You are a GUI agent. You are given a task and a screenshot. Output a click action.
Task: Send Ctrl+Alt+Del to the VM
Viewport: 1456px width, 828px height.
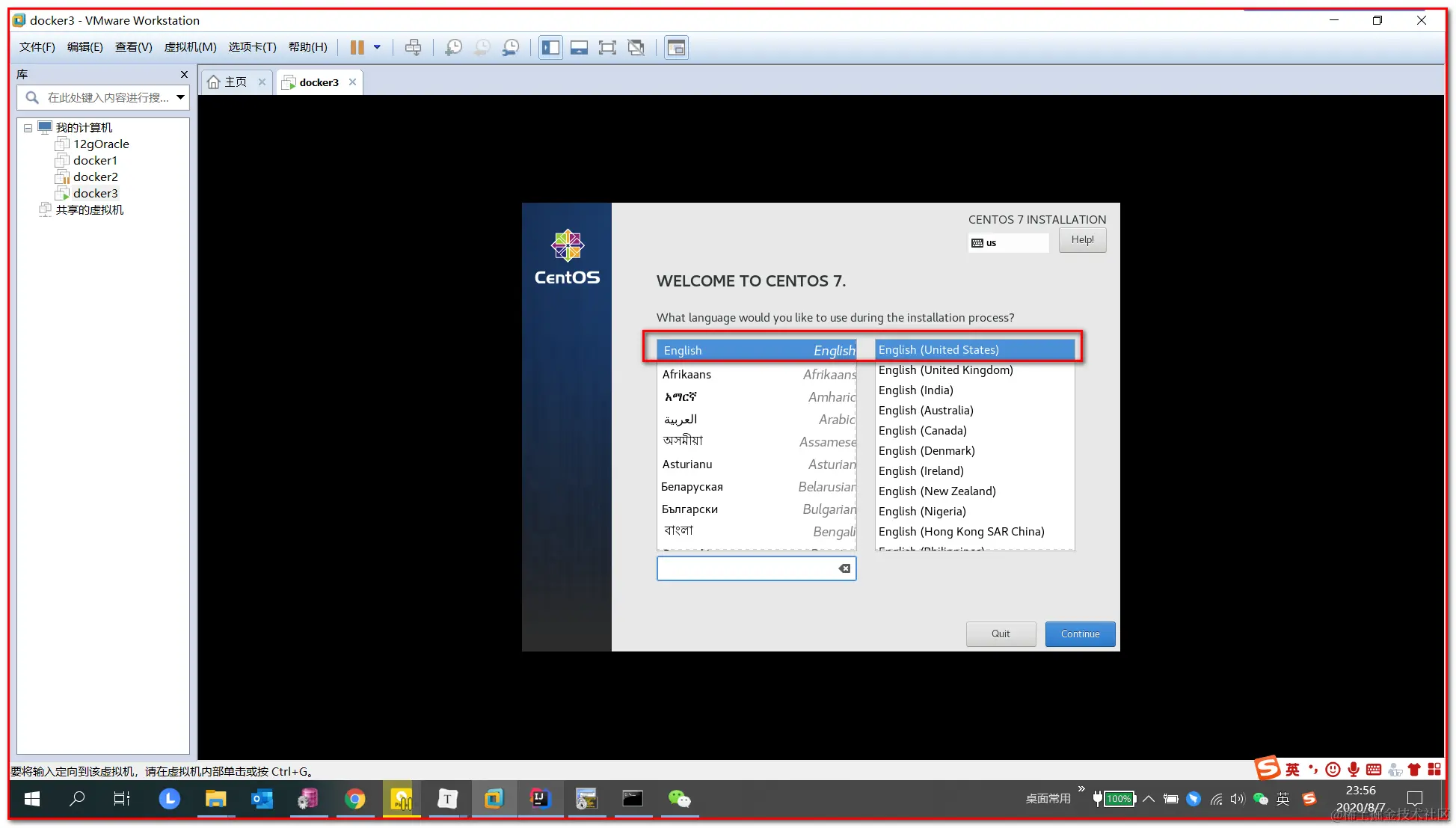pyautogui.click(x=413, y=47)
